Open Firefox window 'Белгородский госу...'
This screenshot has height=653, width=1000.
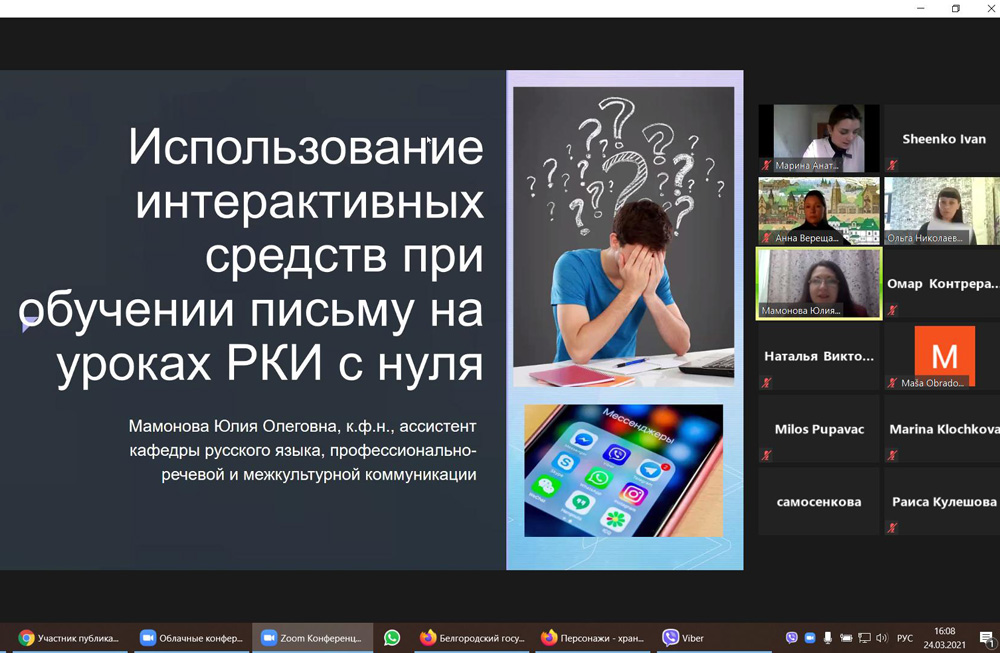tap(472, 638)
